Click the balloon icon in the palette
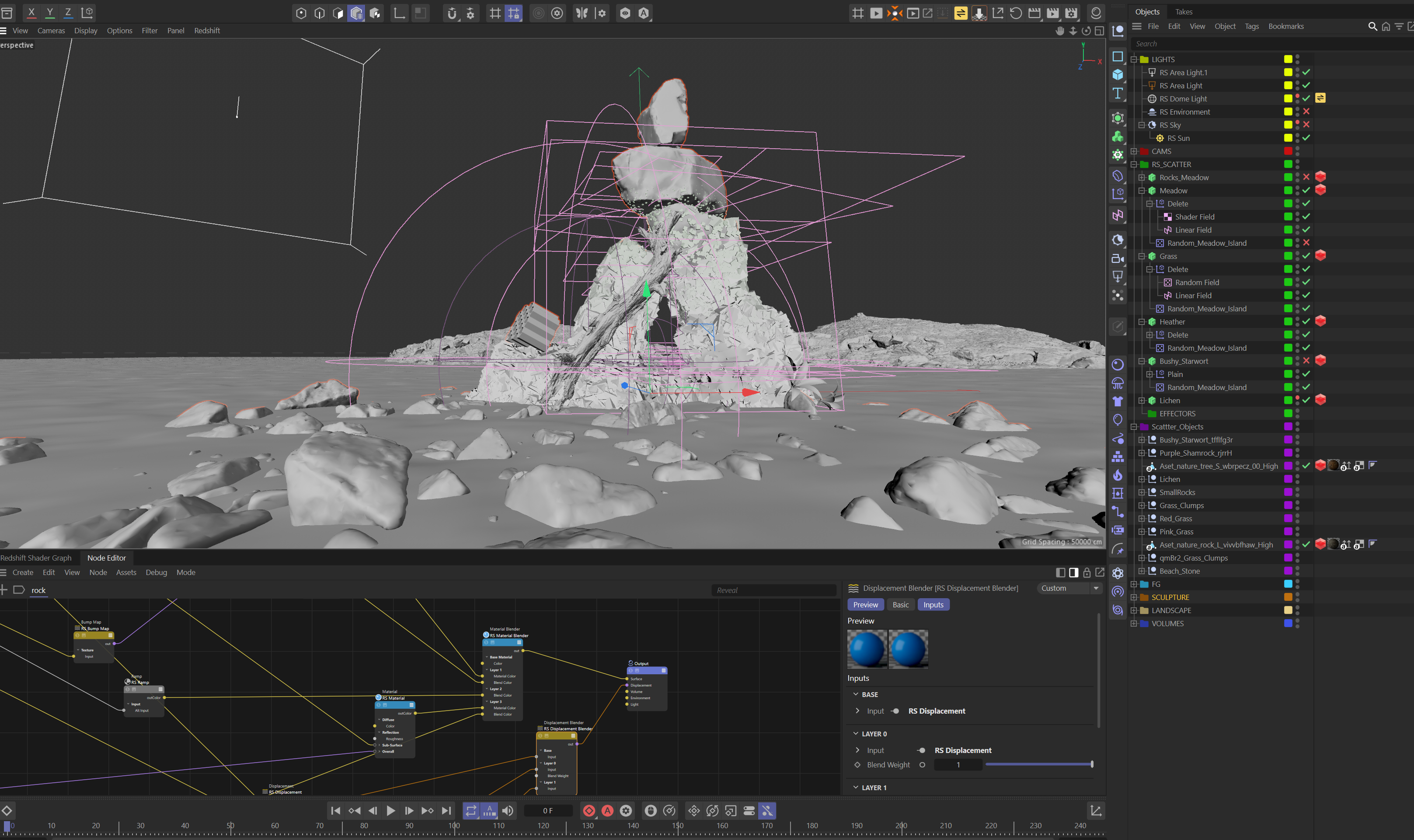The height and width of the screenshot is (840, 1414). pos(1118,419)
